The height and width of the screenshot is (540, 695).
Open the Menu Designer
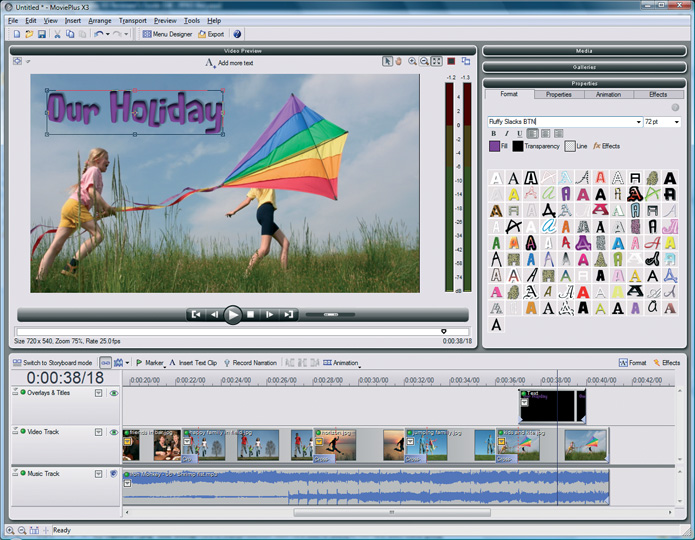pos(167,34)
